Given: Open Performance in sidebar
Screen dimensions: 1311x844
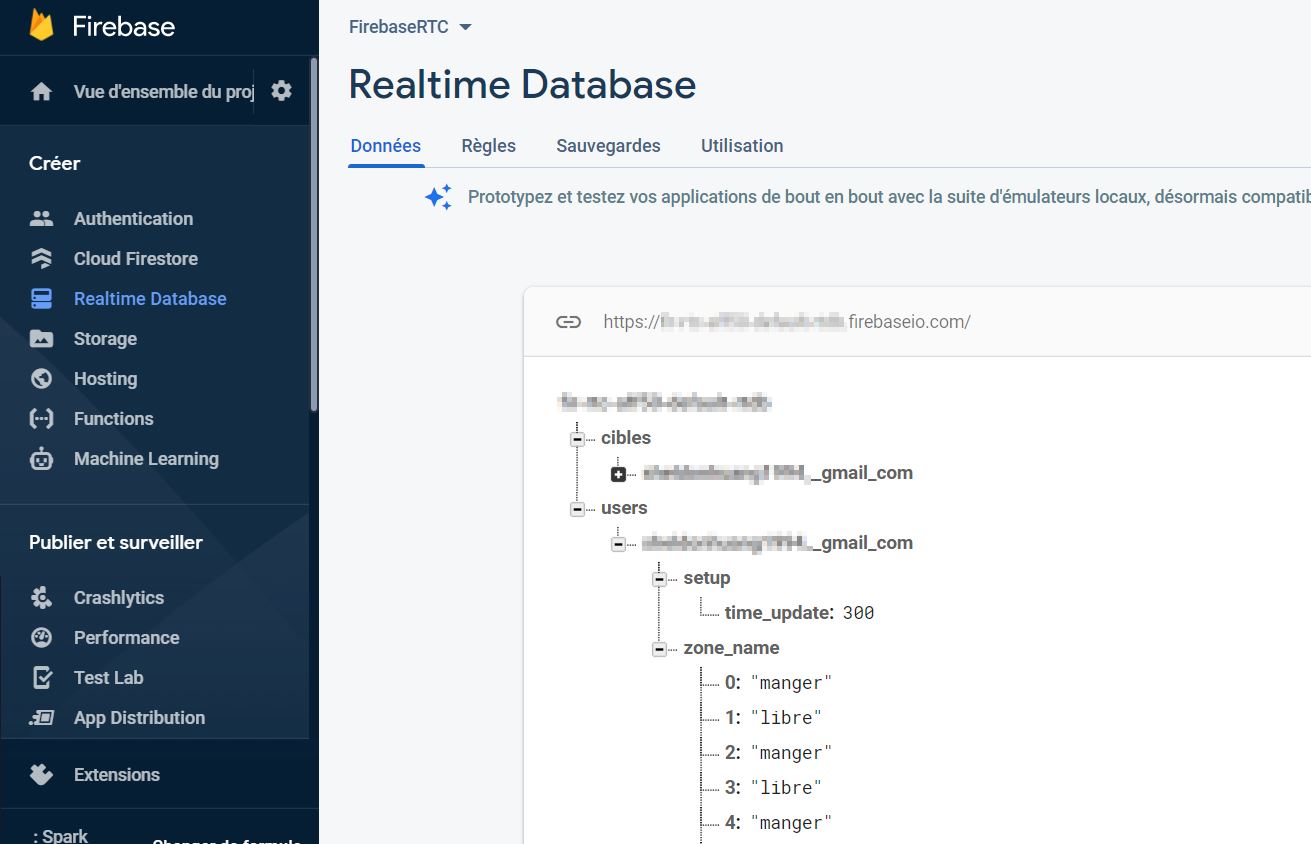Looking at the screenshot, I should (126, 637).
